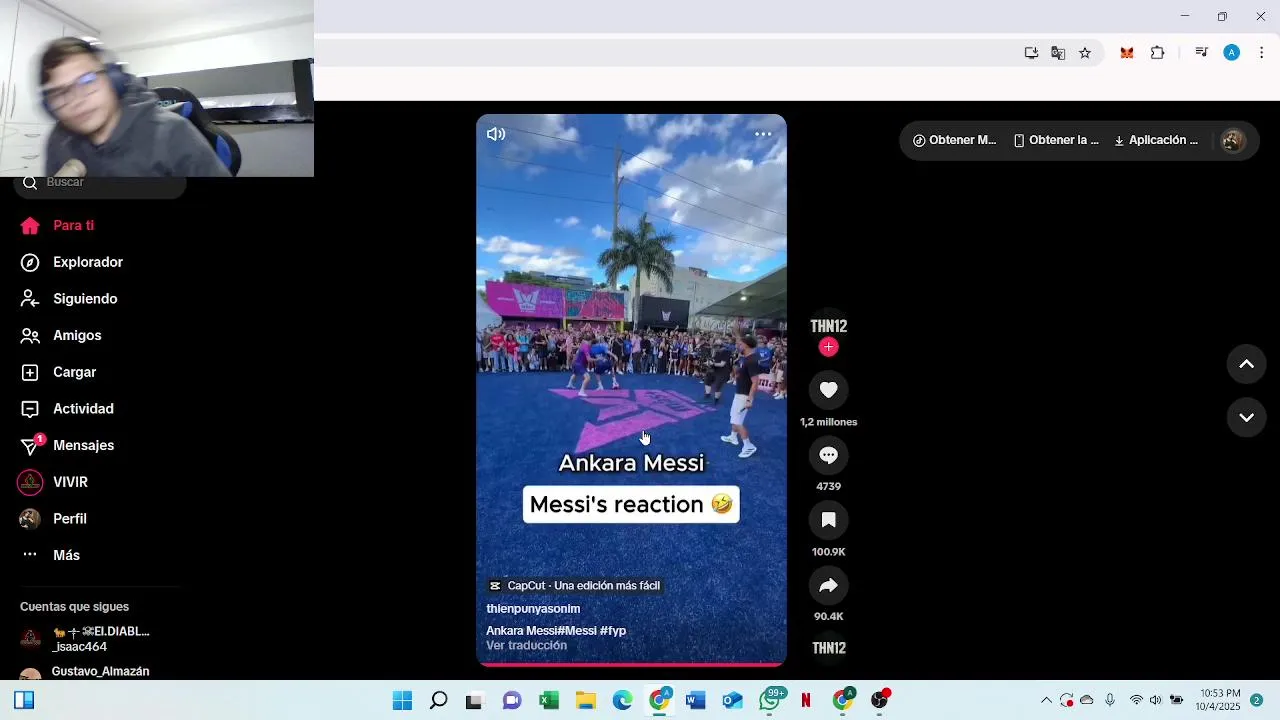The width and height of the screenshot is (1280, 720).
Task: Open Excel from taskbar
Action: (549, 700)
